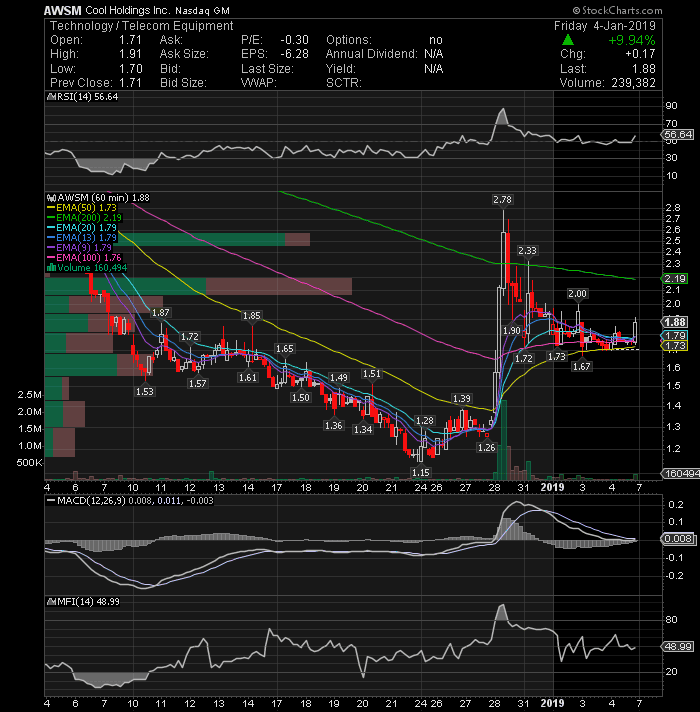Click the 1.50 low annotation

tap(301, 398)
